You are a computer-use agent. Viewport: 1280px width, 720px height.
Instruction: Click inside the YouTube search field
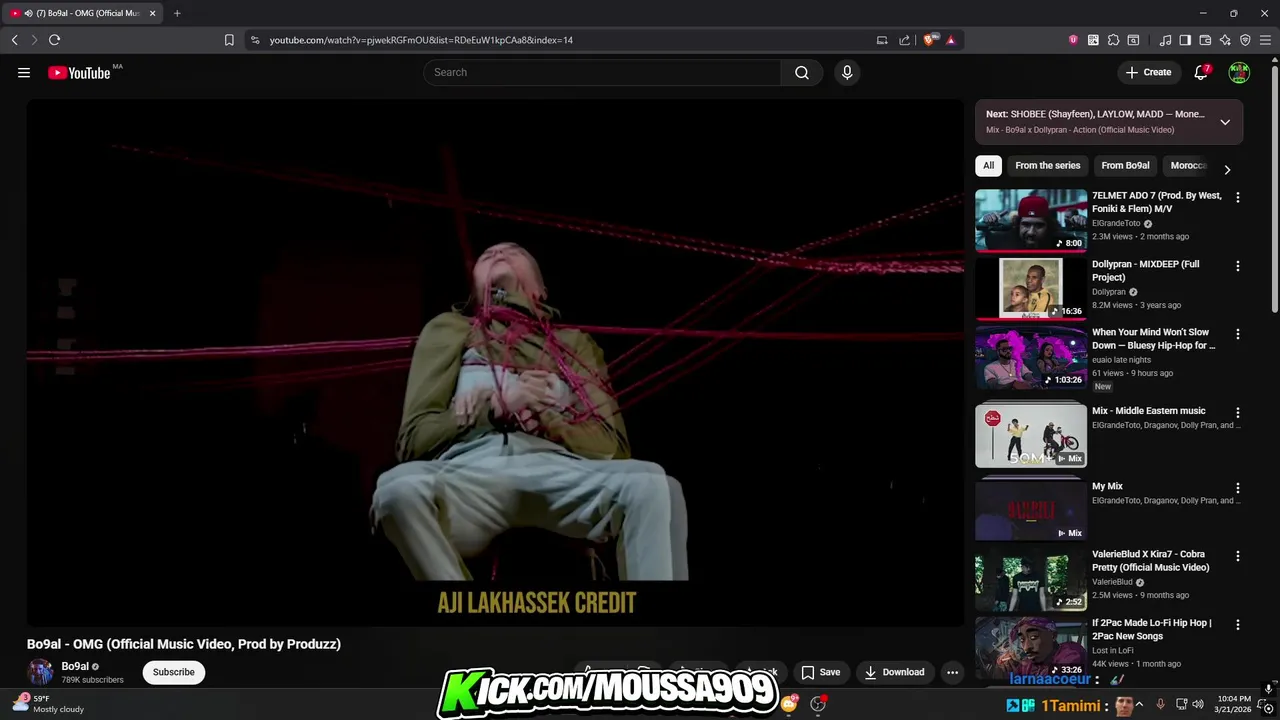point(603,72)
